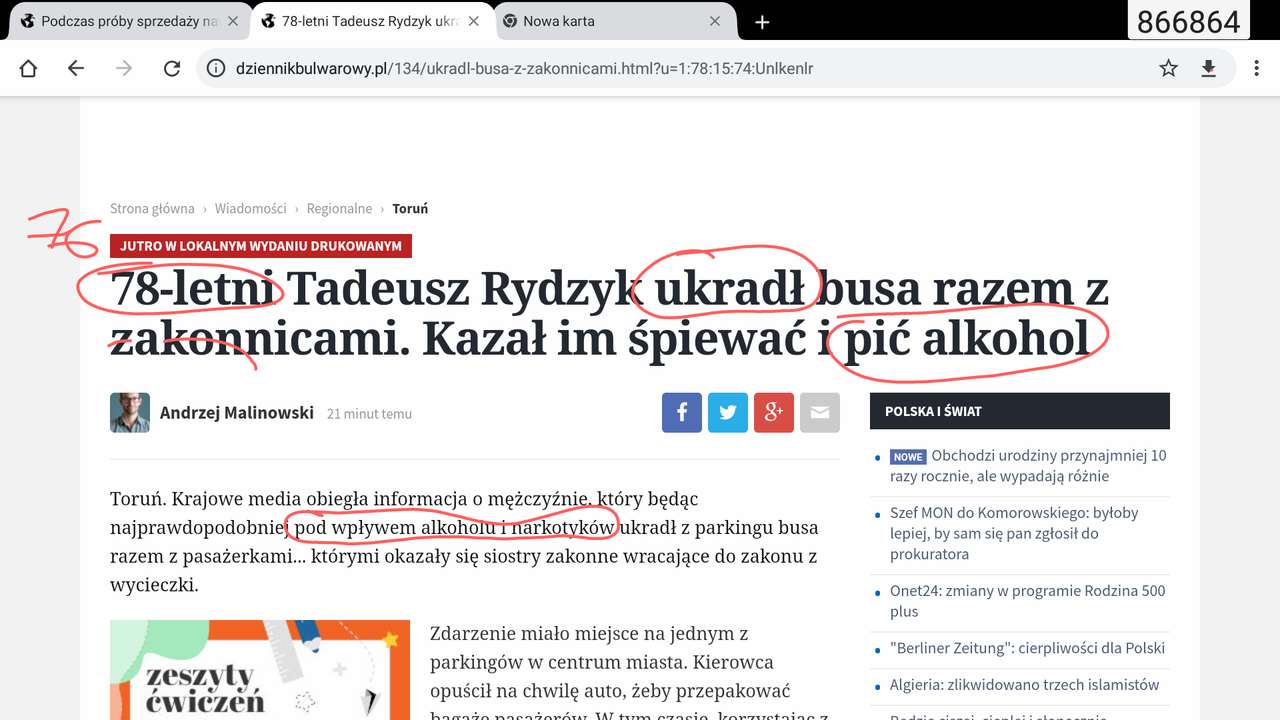This screenshot has width=1280, height=720.
Task: Click the article headline about Tadeusz Rydzyk
Action: click(609, 313)
